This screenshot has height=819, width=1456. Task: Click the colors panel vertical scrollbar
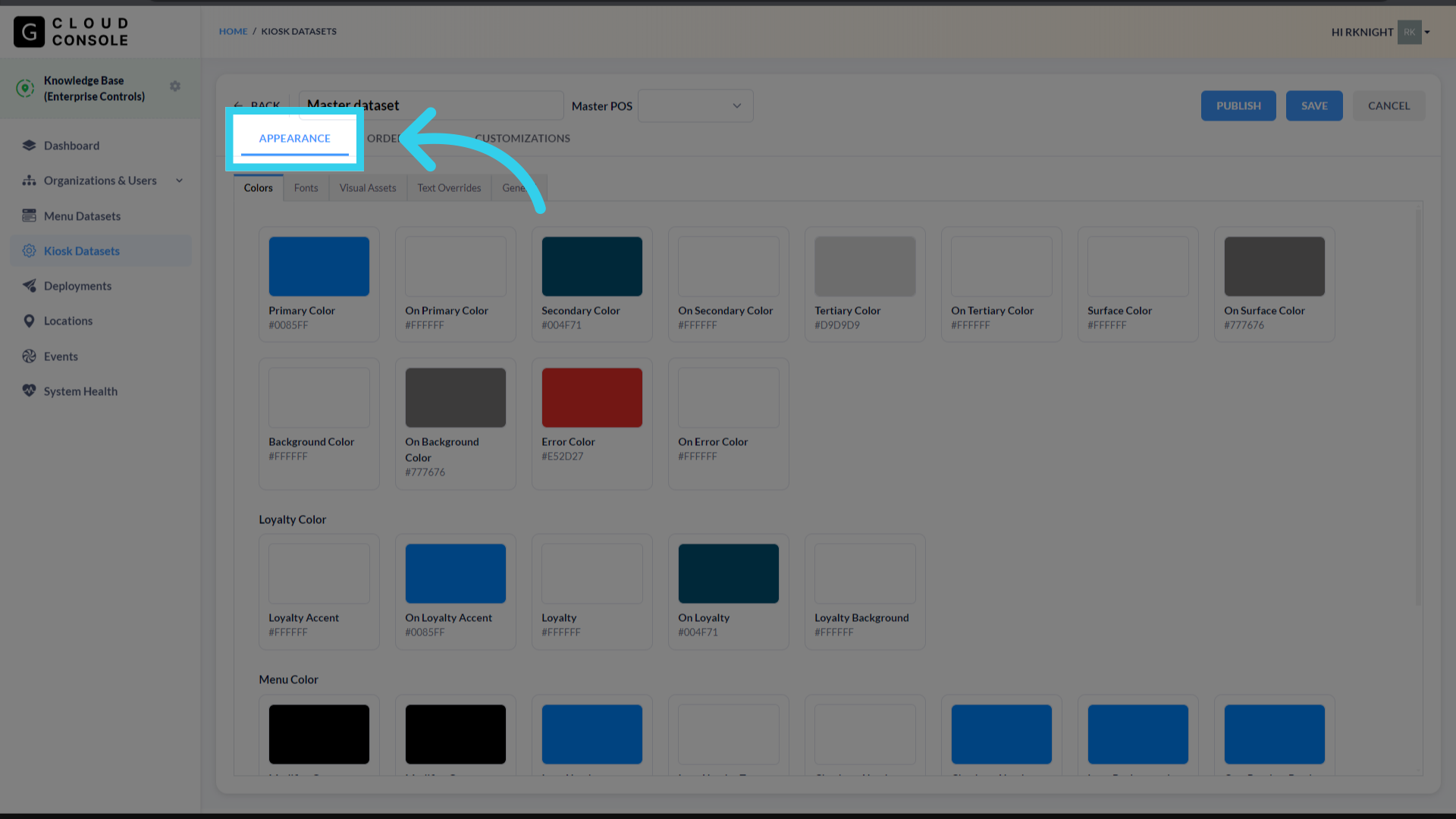[x=1418, y=407]
